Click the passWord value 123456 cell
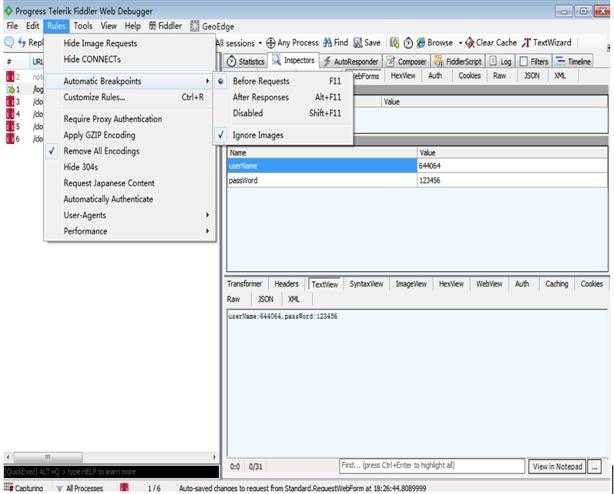This screenshot has width=614, height=494. point(512,180)
